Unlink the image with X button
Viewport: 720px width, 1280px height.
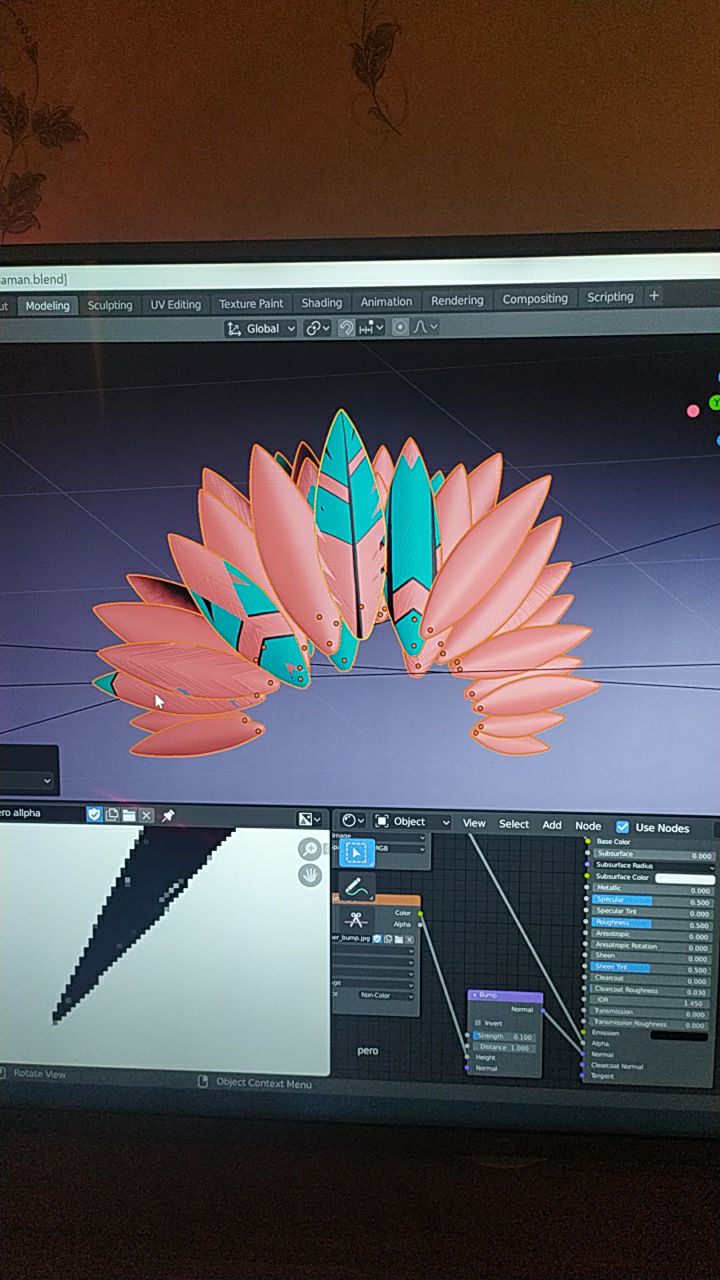pos(146,815)
